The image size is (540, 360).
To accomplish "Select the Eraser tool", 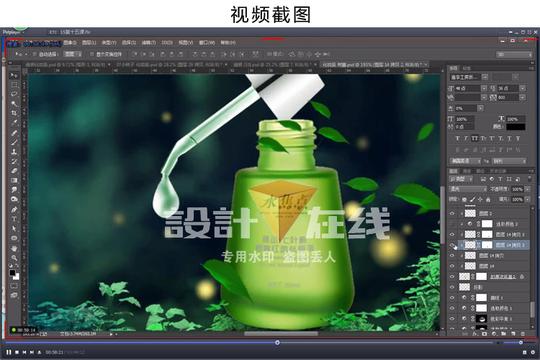I will click(x=14, y=171).
